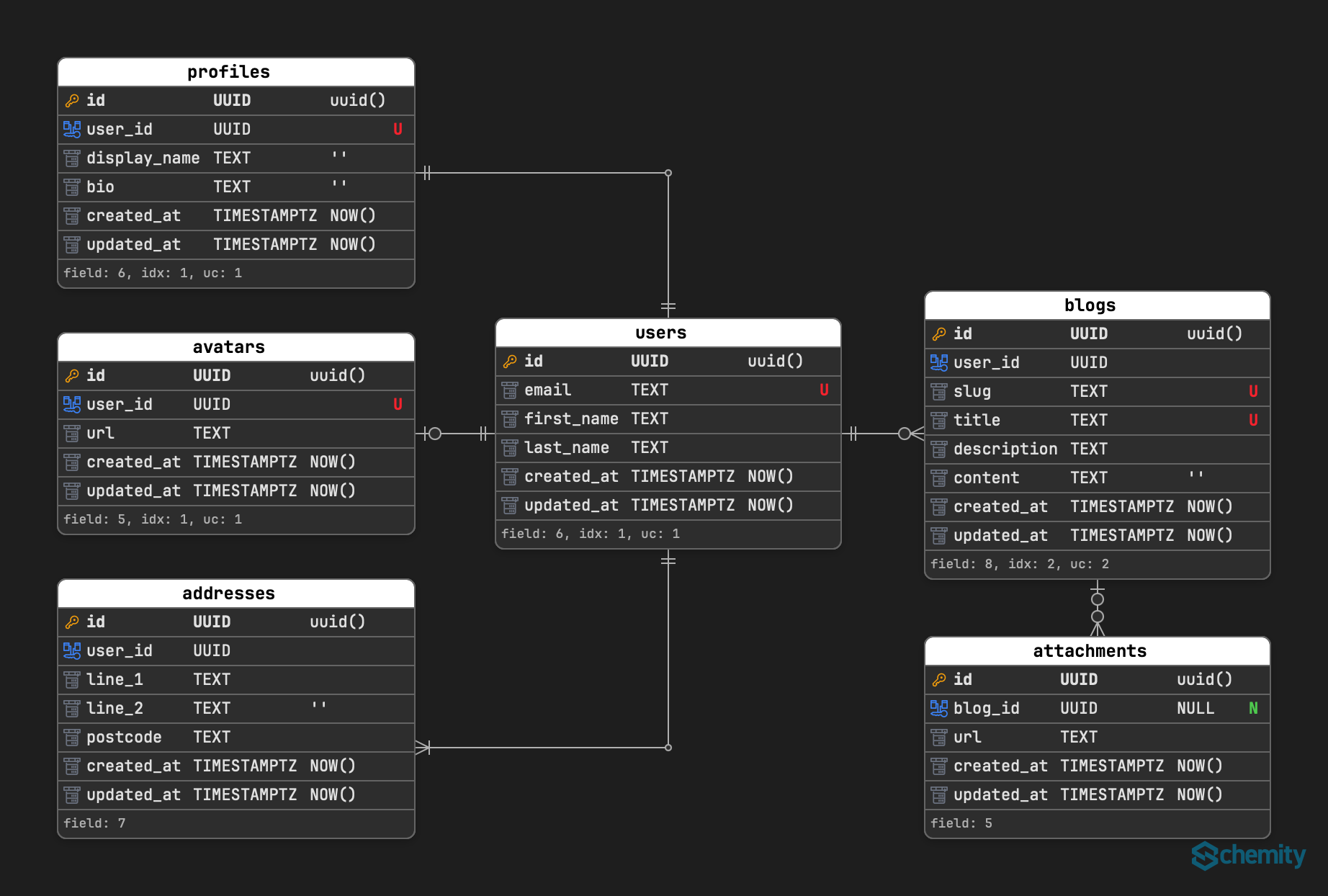This screenshot has width=1328, height=896.
Task: Click the key icon next to users id
Action: [x=510, y=362]
